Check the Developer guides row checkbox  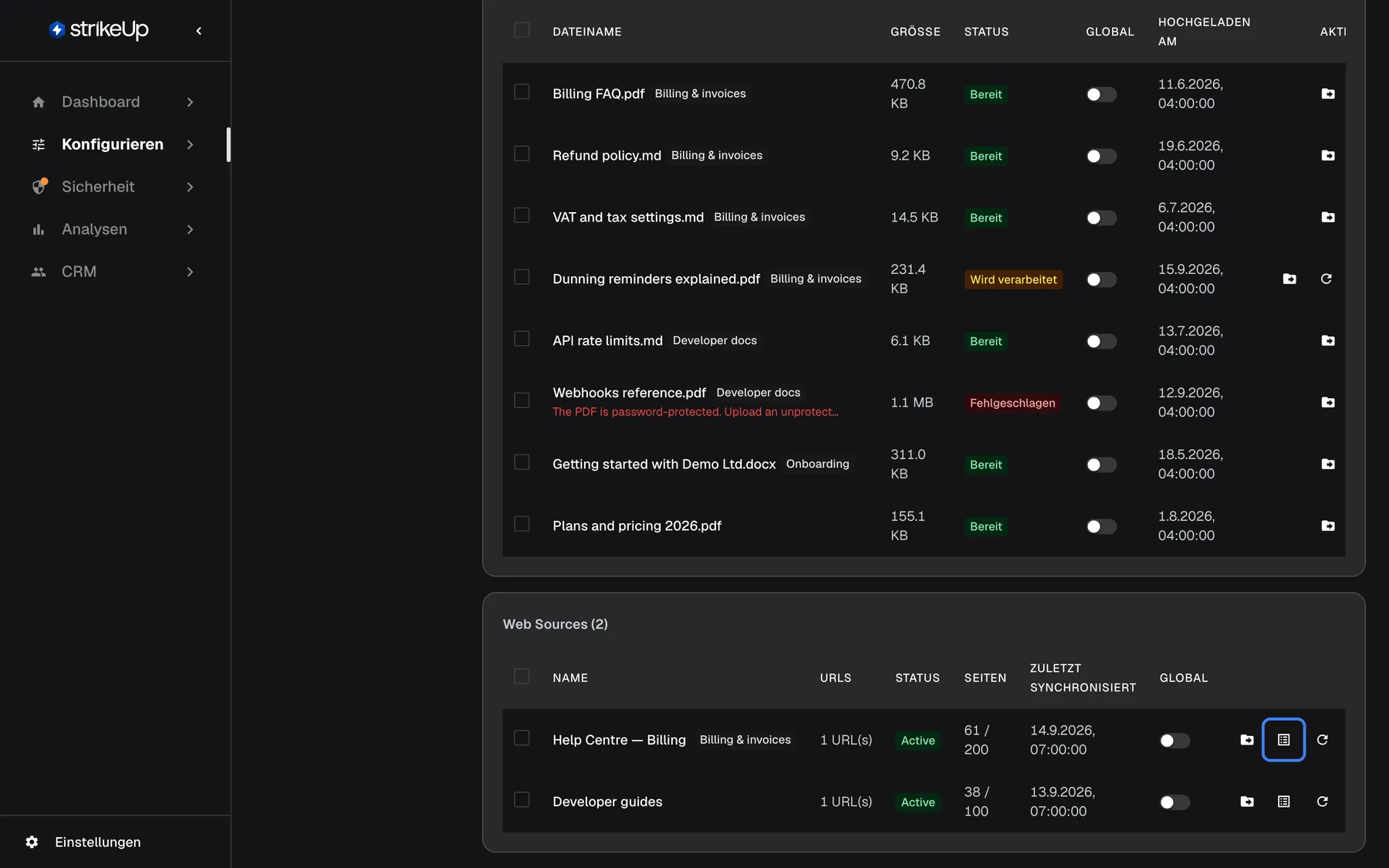click(522, 800)
